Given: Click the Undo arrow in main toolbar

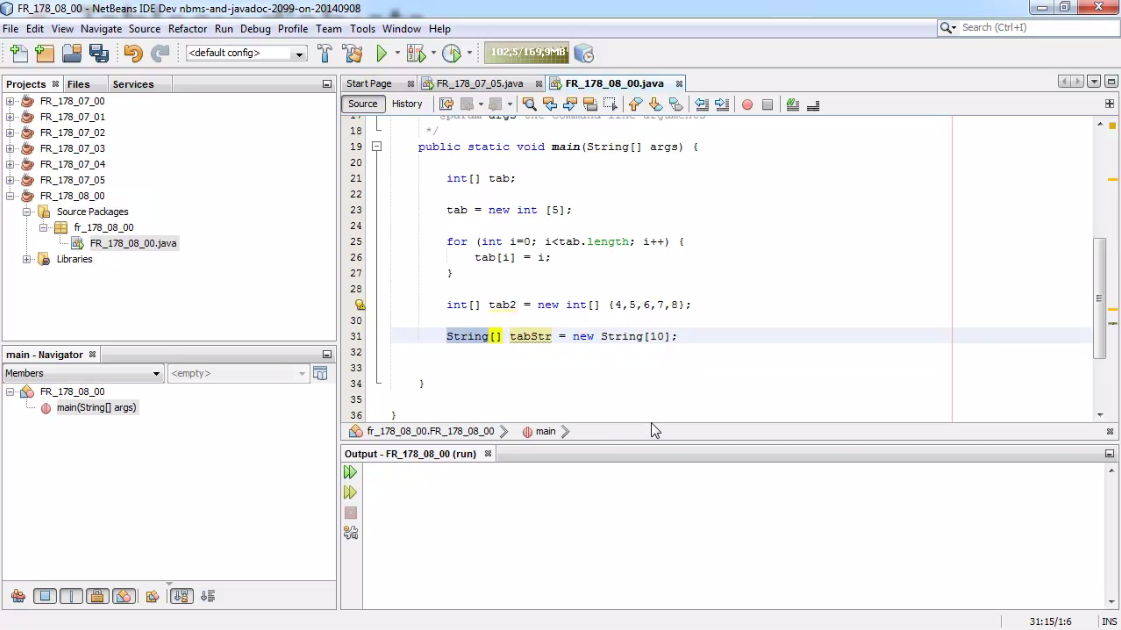Looking at the screenshot, I should [x=133, y=53].
